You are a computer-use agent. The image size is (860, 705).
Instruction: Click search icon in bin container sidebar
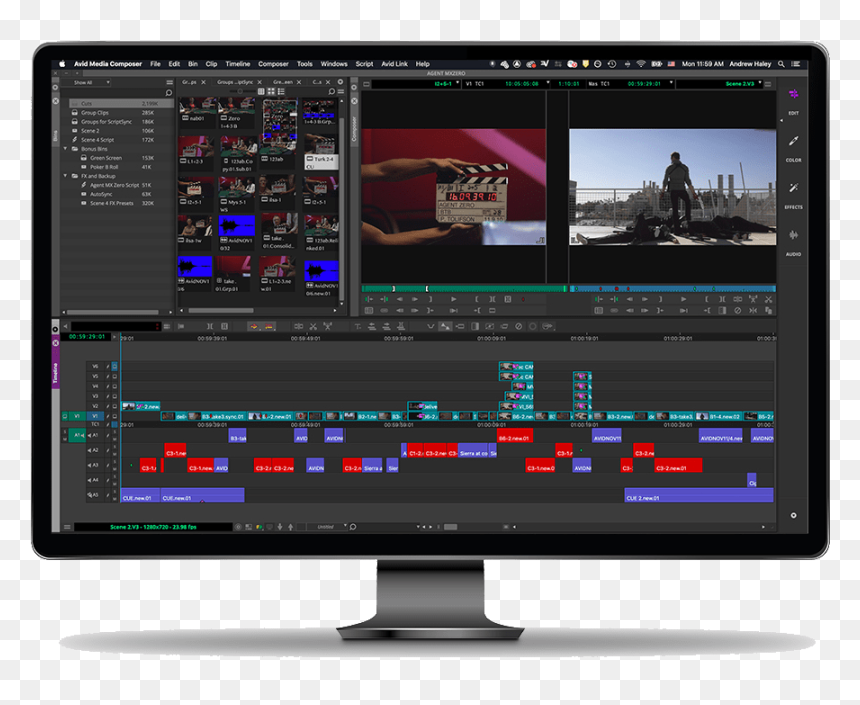[169, 93]
